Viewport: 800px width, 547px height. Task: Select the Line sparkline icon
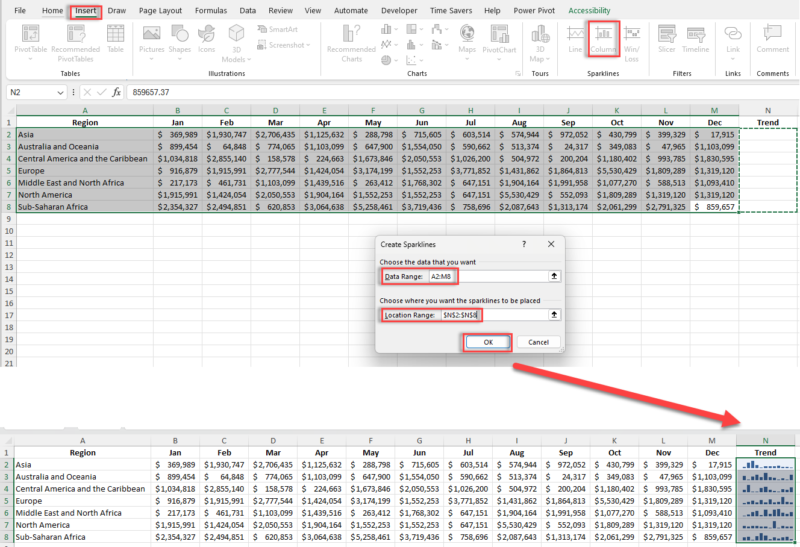(575, 39)
